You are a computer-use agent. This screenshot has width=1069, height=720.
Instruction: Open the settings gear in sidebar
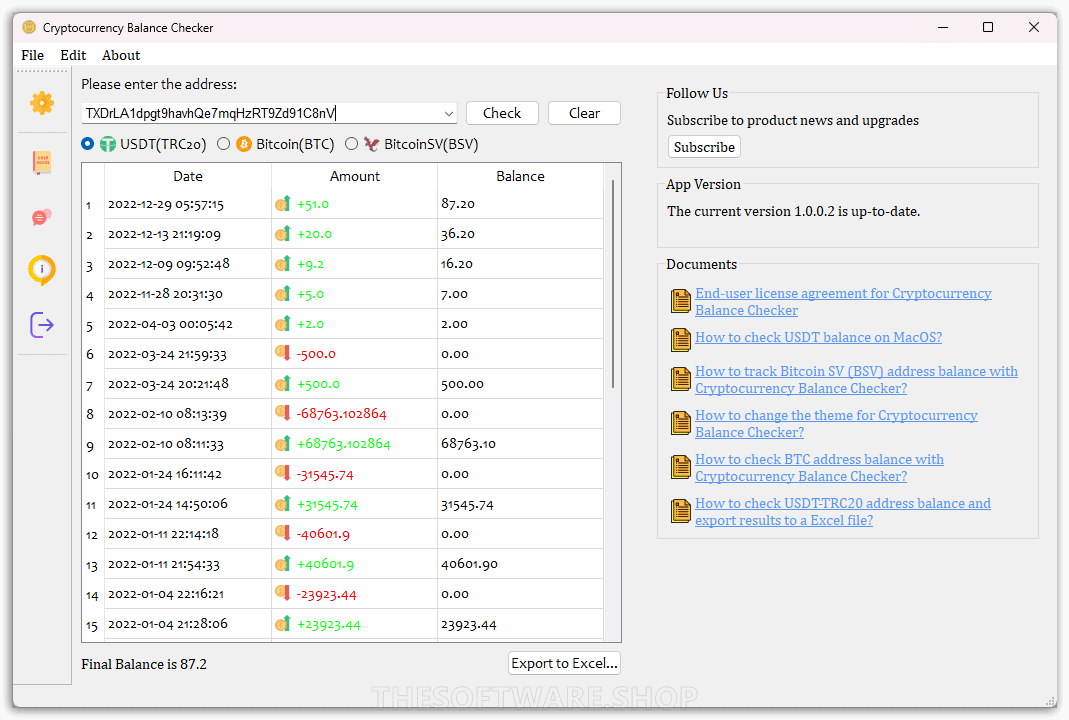42,103
